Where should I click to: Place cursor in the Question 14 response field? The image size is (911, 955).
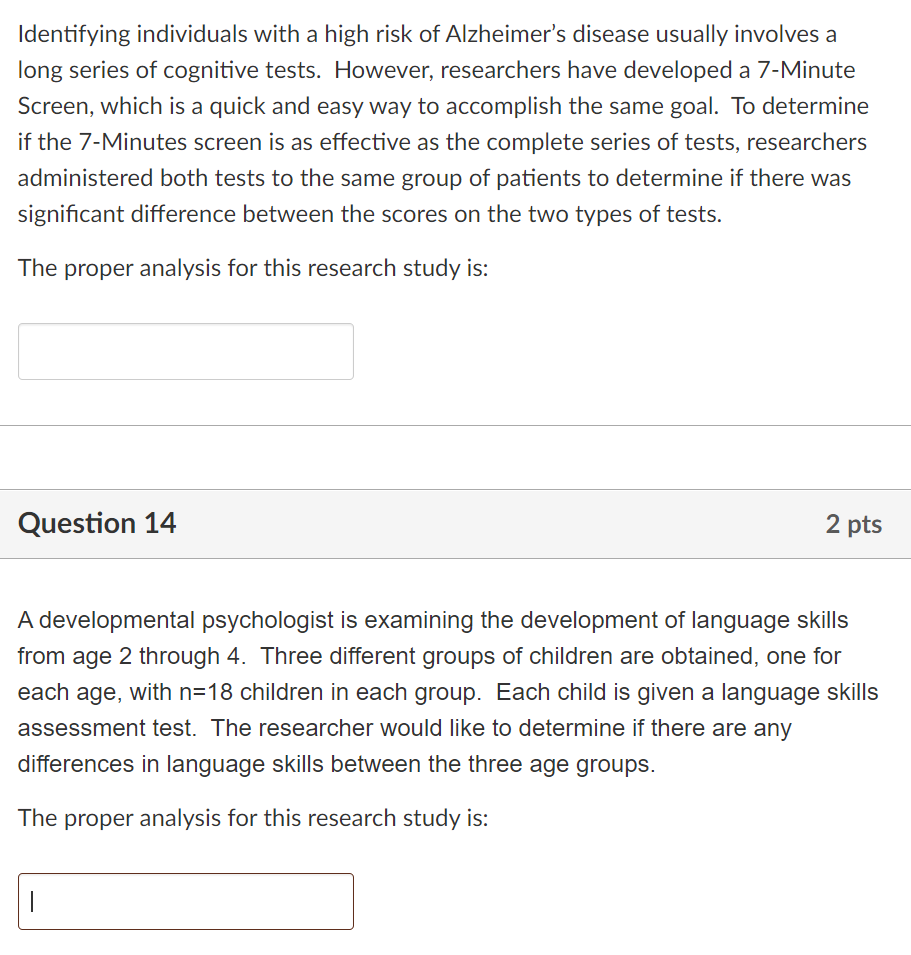185,901
